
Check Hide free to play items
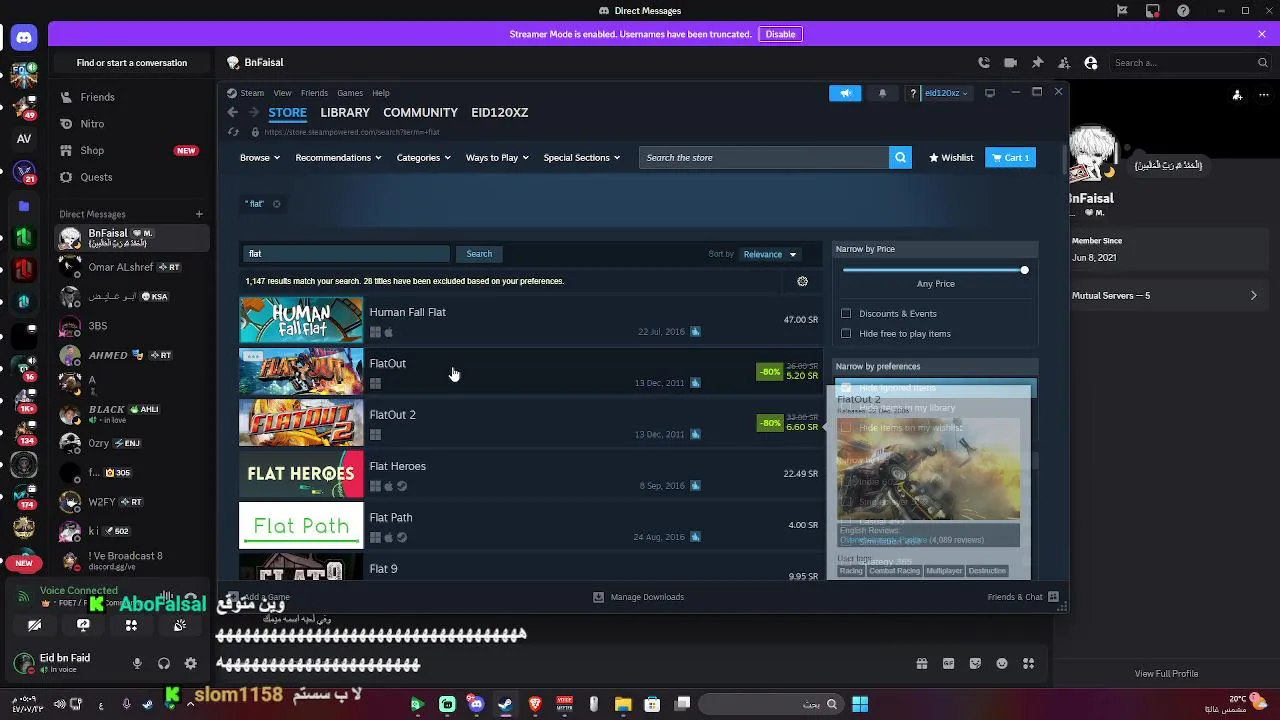(846, 334)
